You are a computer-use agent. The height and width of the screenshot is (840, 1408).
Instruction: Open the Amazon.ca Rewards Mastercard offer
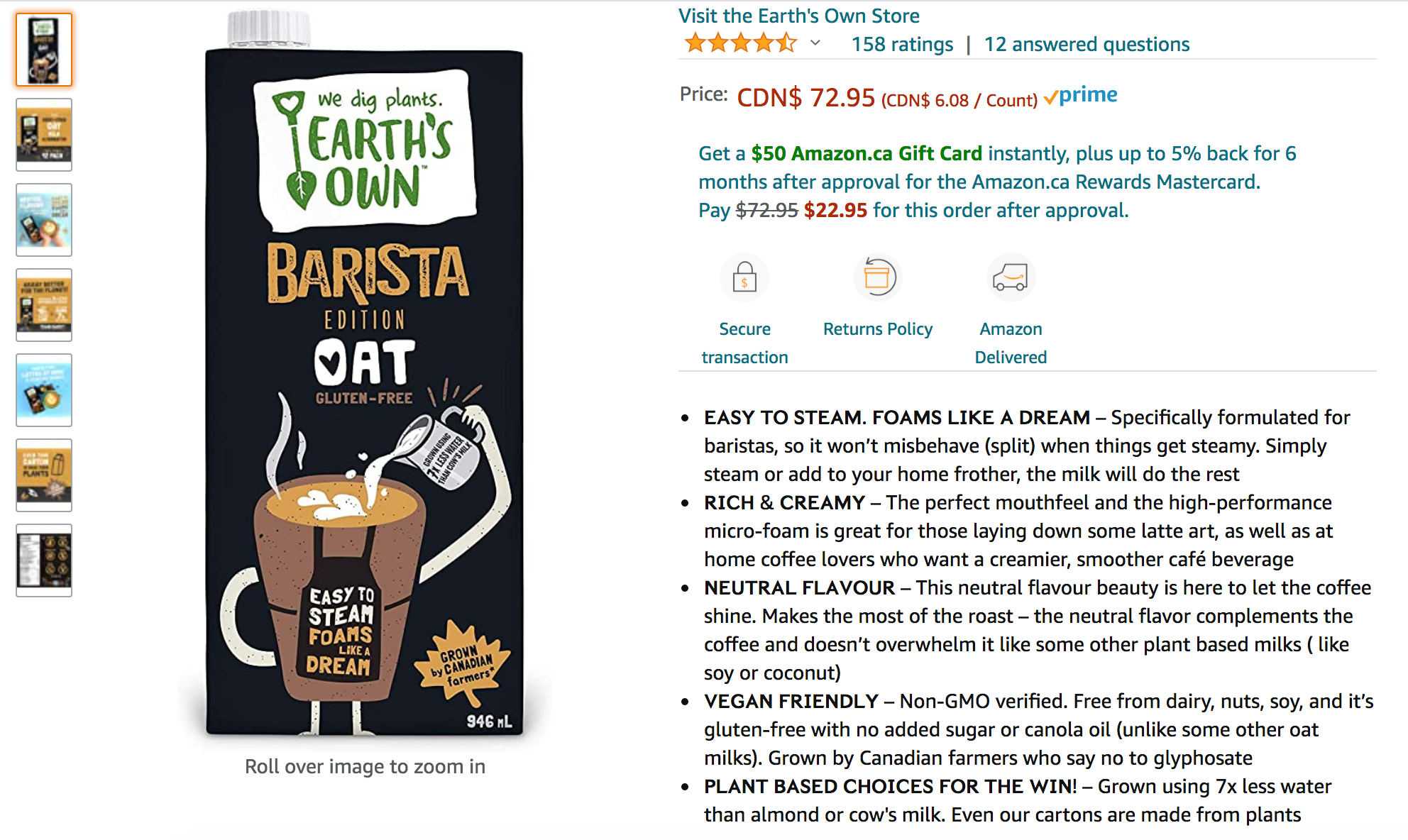pos(997,182)
